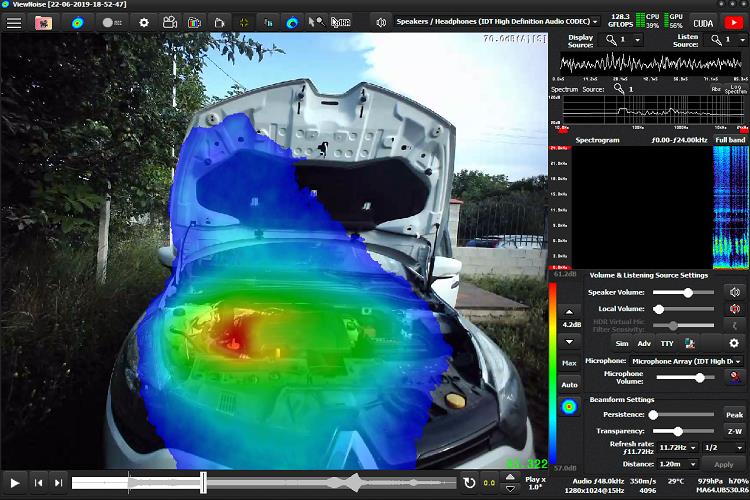Select the Sim mode tab

click(x=622, y=344)
